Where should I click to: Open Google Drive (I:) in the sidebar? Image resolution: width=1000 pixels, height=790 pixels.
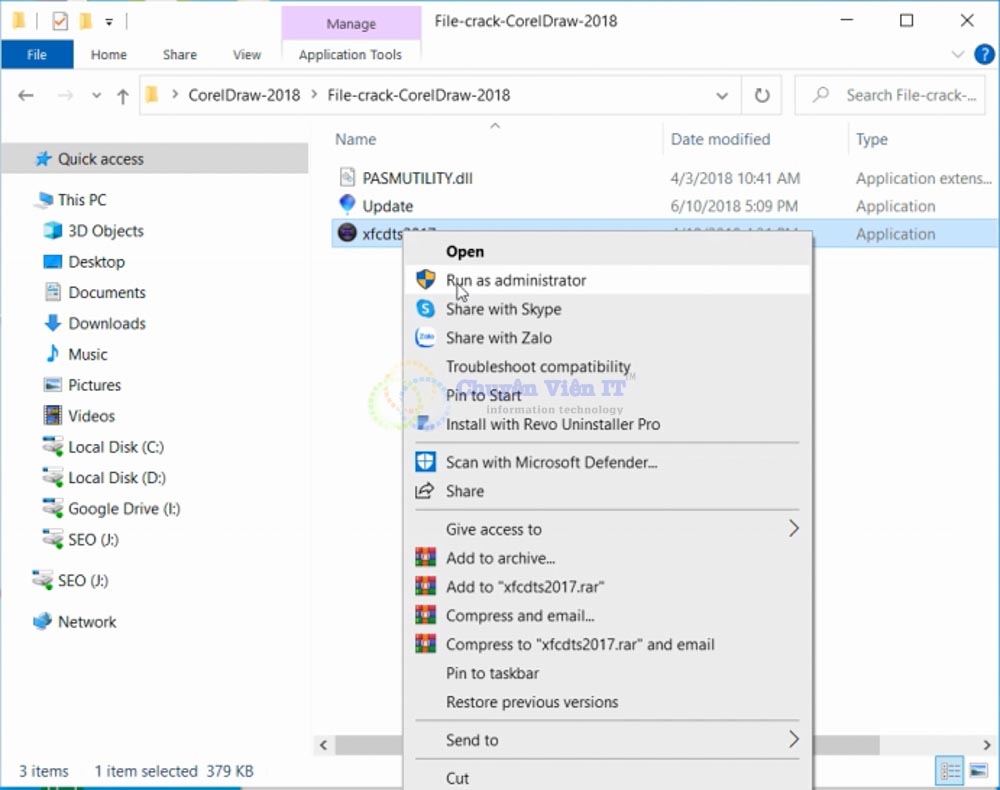tap(124, 509)
